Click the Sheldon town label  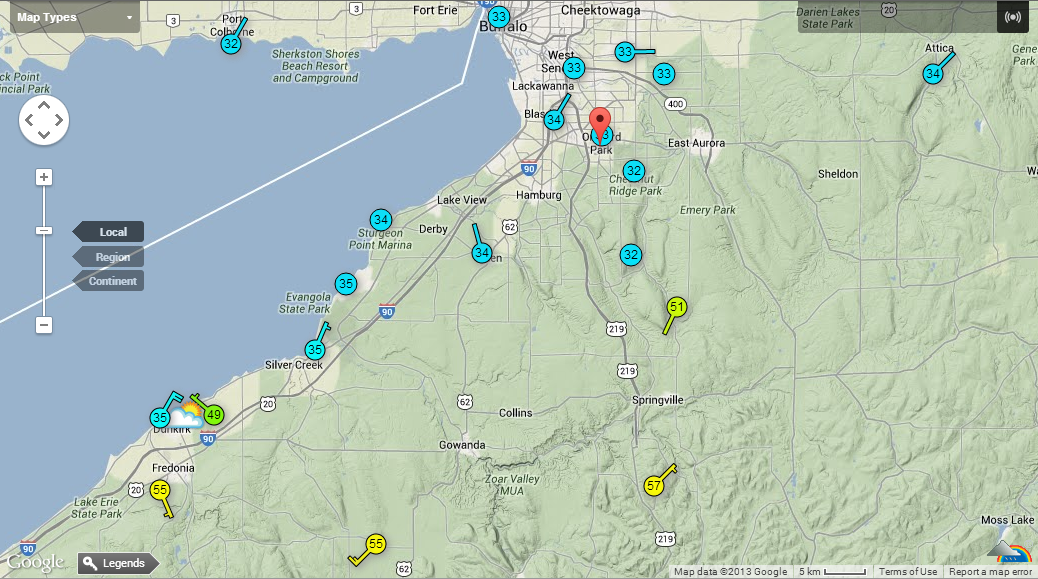click(x=838, y=174)
